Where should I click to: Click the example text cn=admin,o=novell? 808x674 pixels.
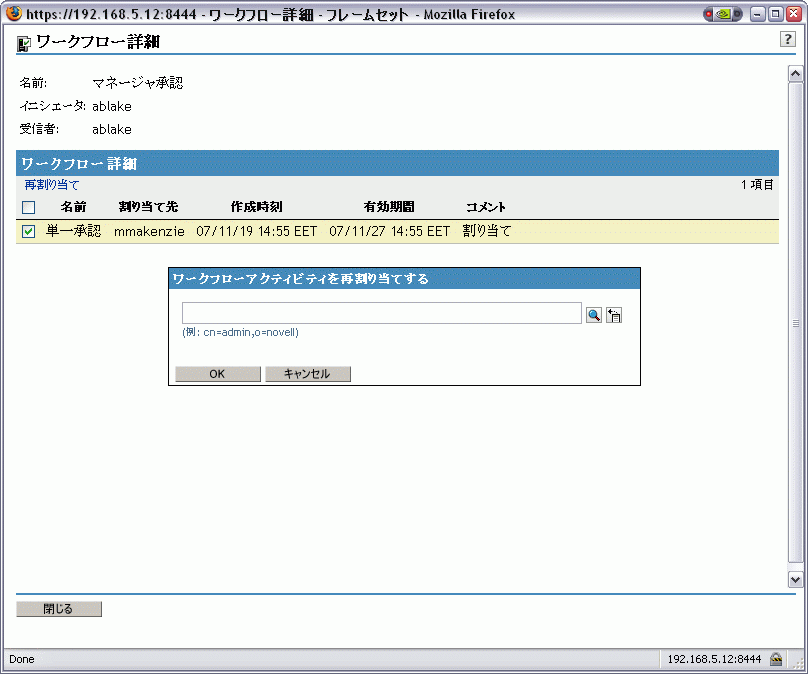point(250,332)
